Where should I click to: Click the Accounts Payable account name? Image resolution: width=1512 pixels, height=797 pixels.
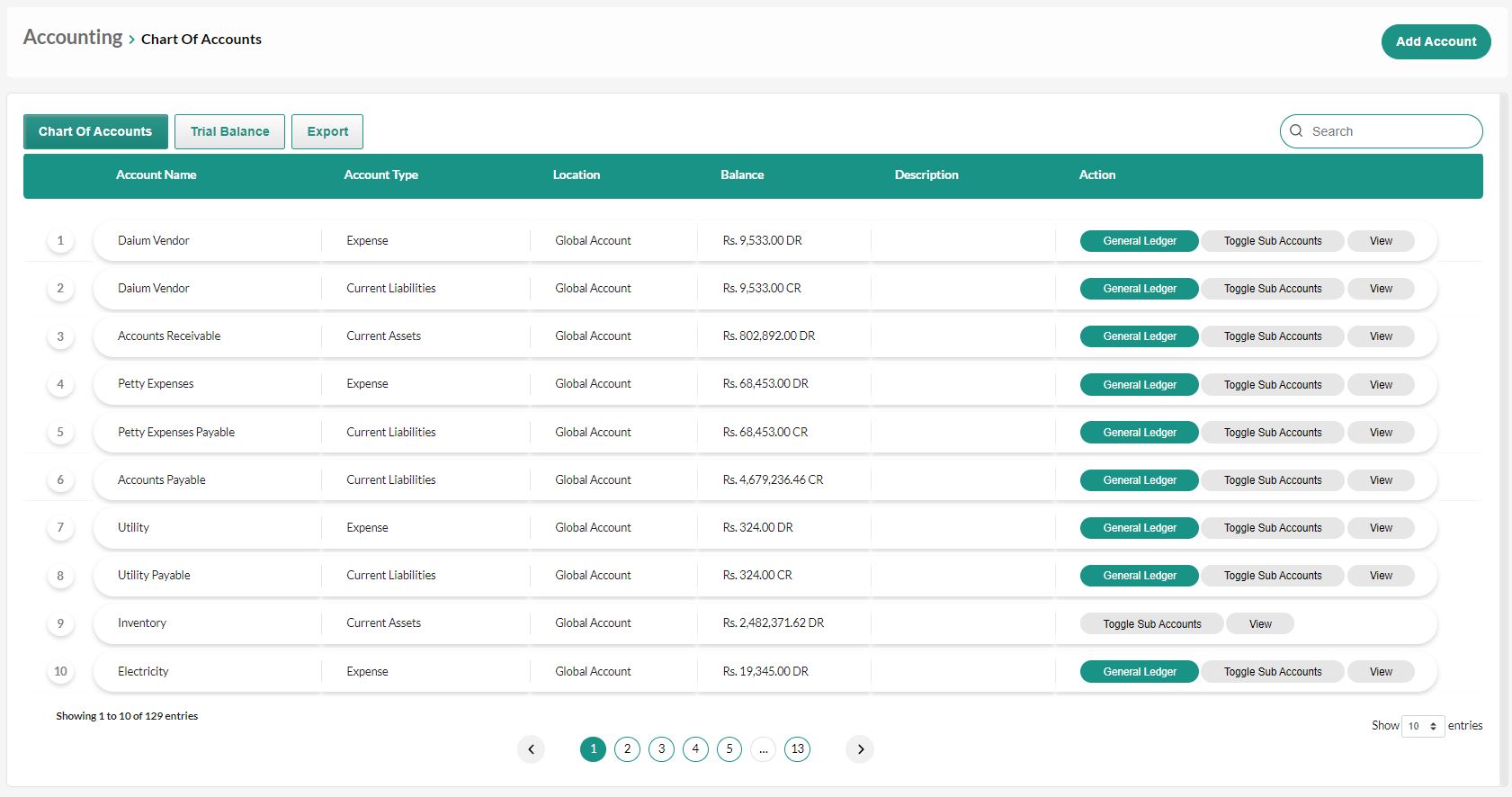click(162, 479)
